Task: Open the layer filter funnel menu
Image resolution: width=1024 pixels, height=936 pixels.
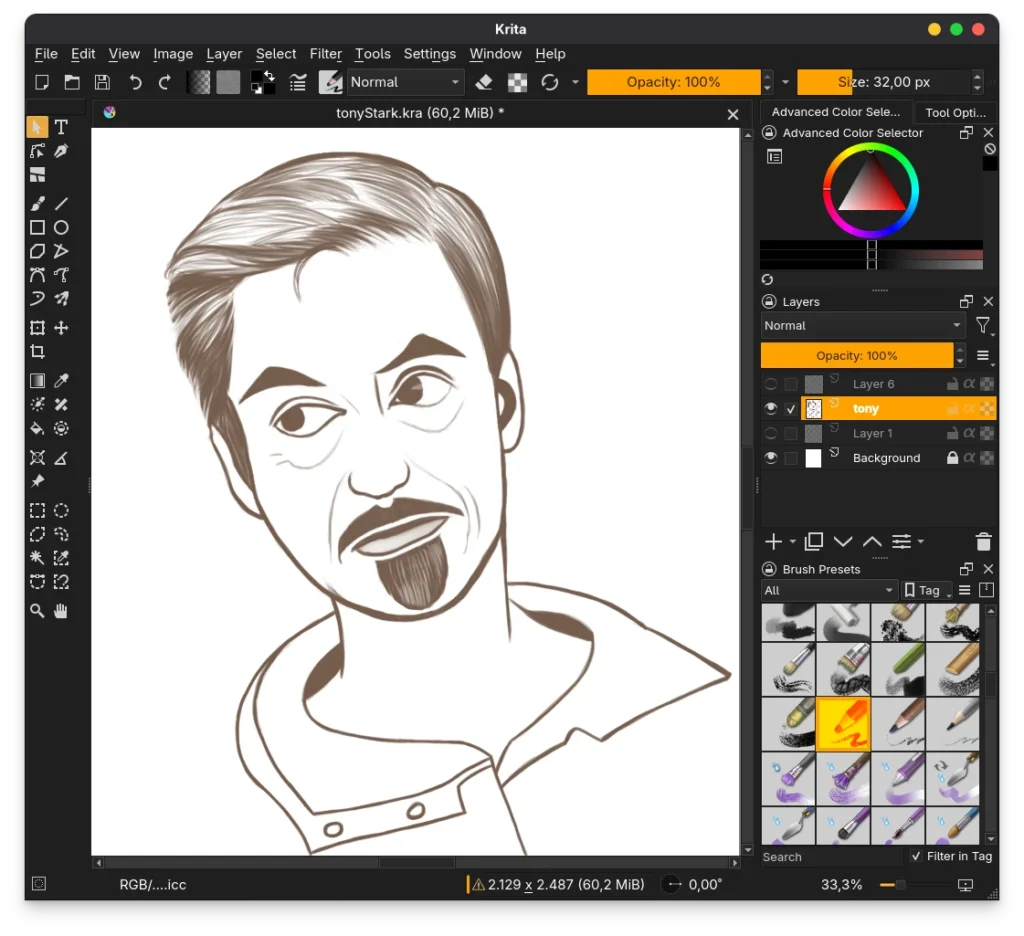Action: 984,325
